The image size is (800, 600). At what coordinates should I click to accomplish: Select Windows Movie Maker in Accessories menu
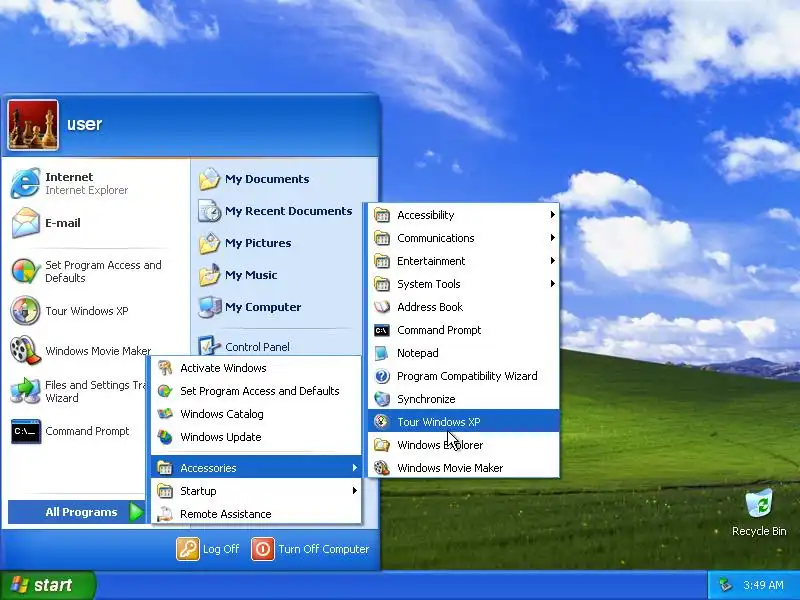(x=464, y=468)
